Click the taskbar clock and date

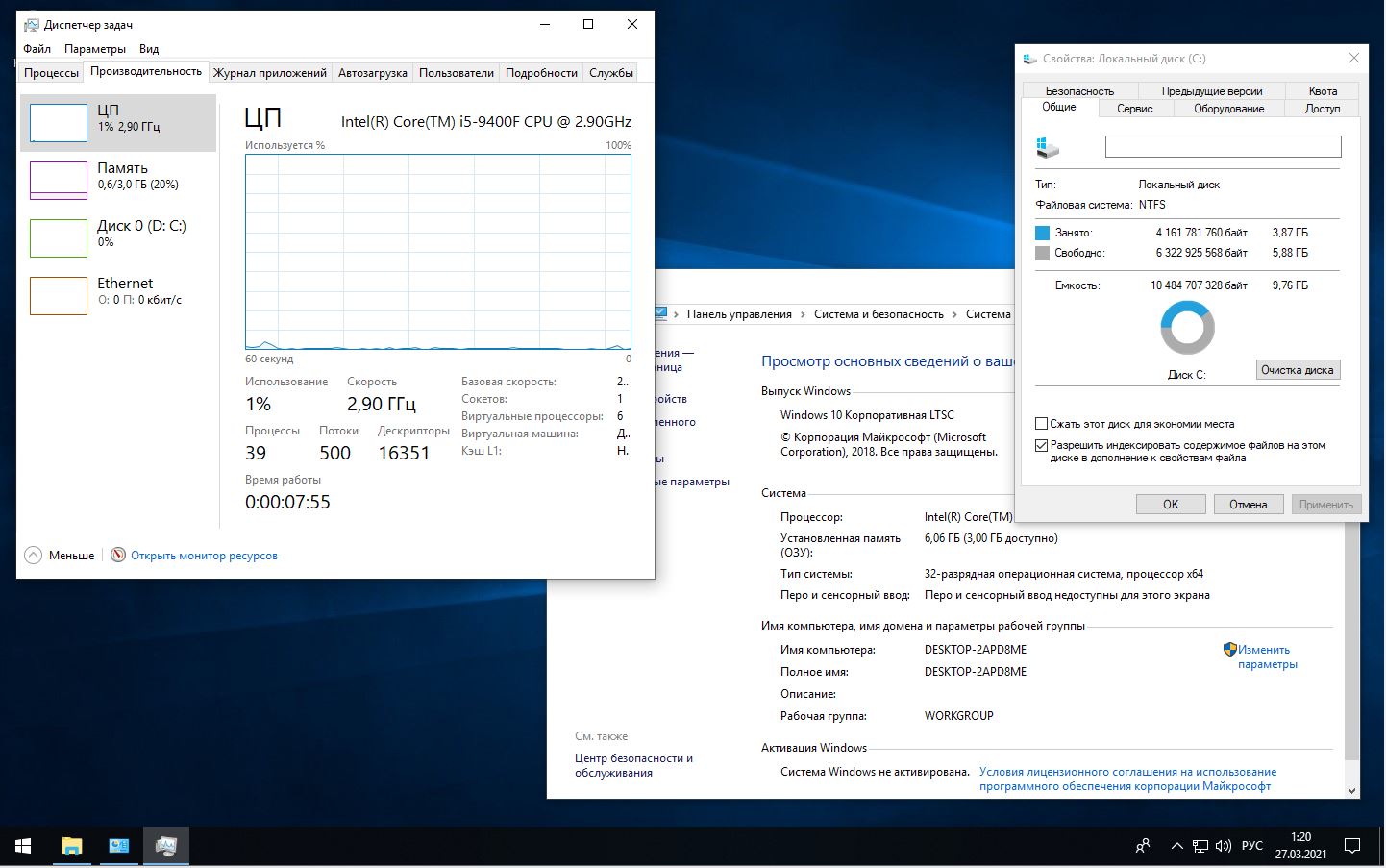click(1301, 846)
